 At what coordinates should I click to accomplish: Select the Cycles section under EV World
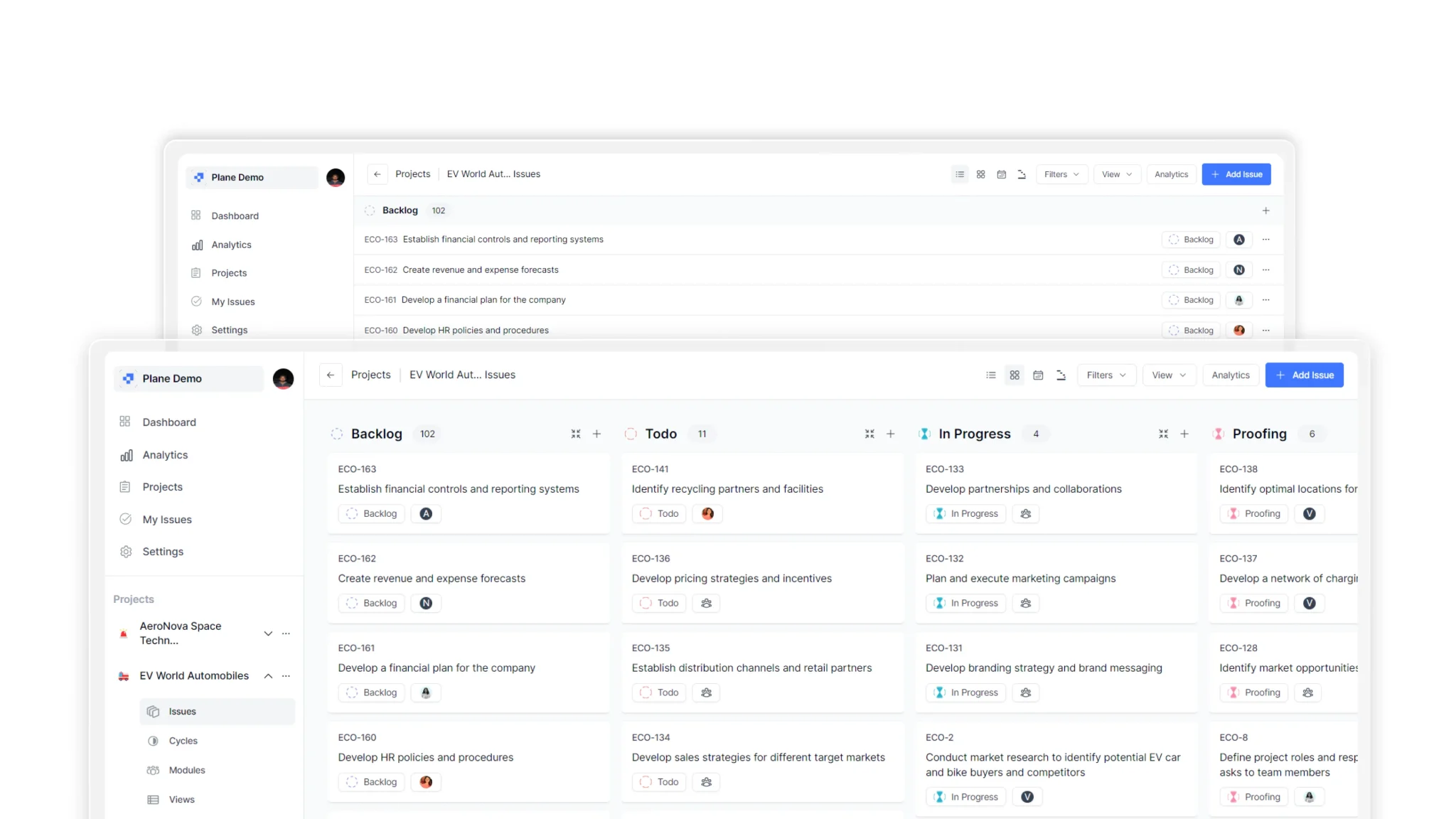pos(183,740)
